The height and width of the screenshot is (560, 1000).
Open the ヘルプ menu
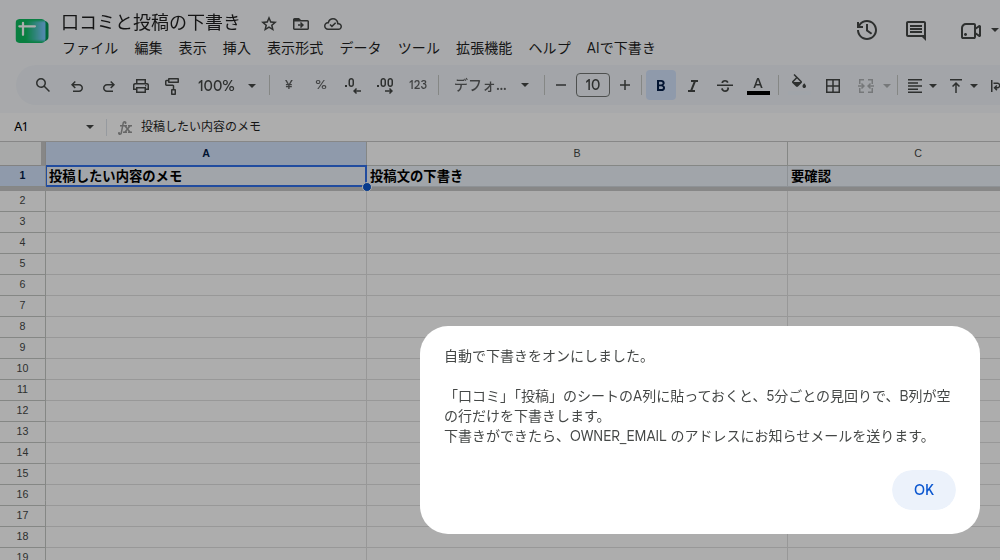tap(549, 48)
